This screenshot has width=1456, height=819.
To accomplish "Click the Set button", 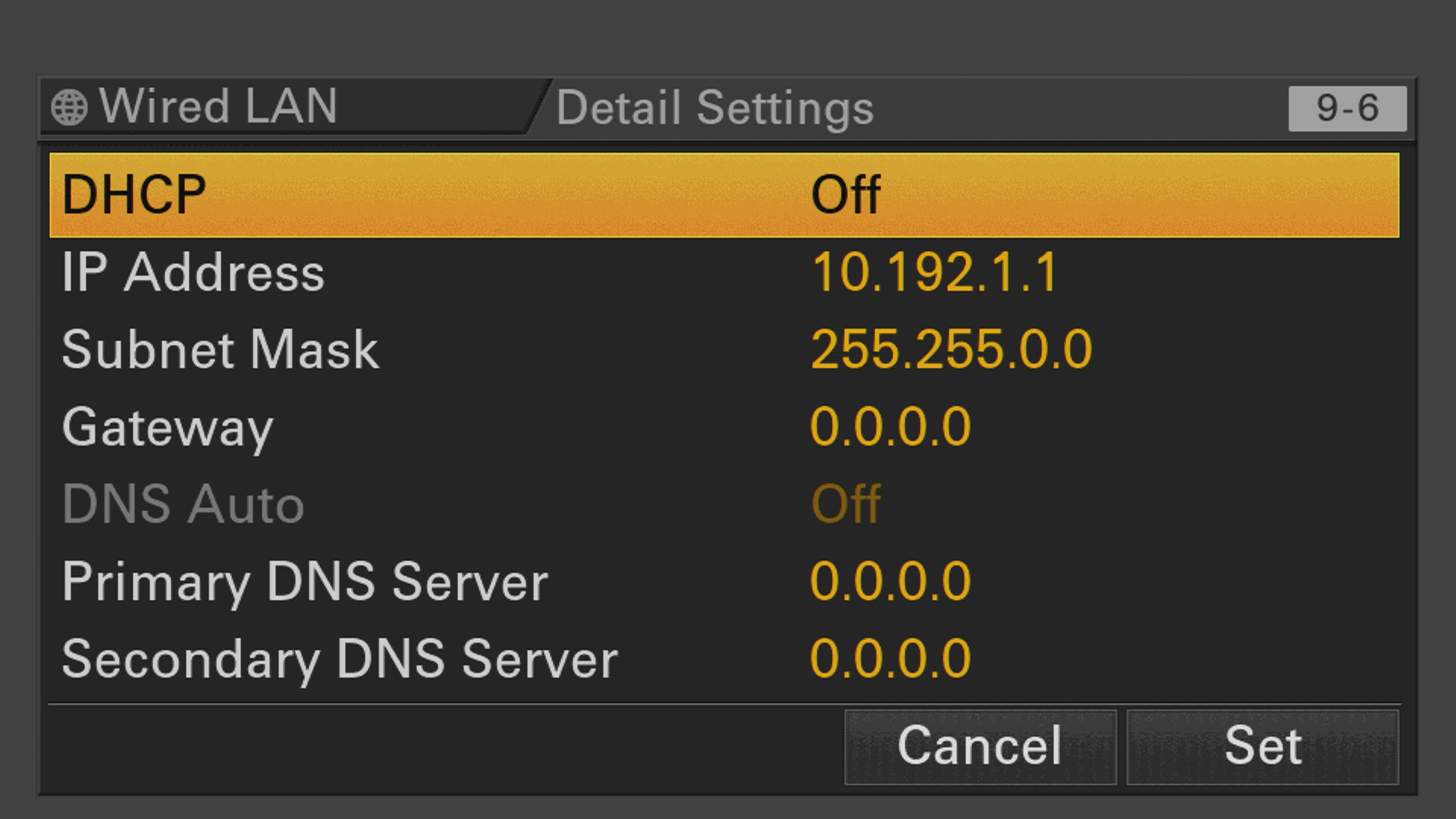I will coord(1263,747).
